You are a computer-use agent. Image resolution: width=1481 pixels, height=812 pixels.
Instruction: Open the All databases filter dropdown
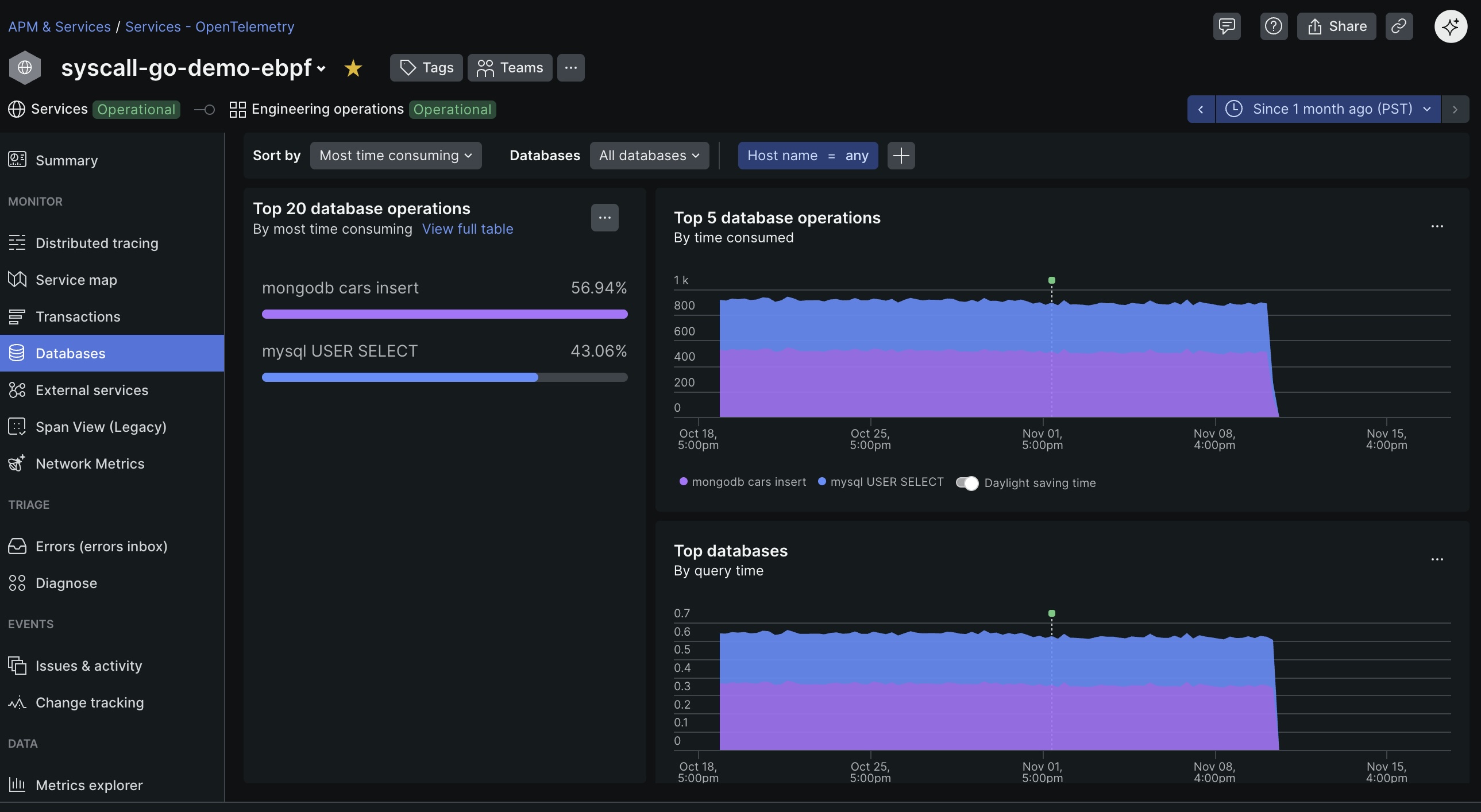coord(649,155)
